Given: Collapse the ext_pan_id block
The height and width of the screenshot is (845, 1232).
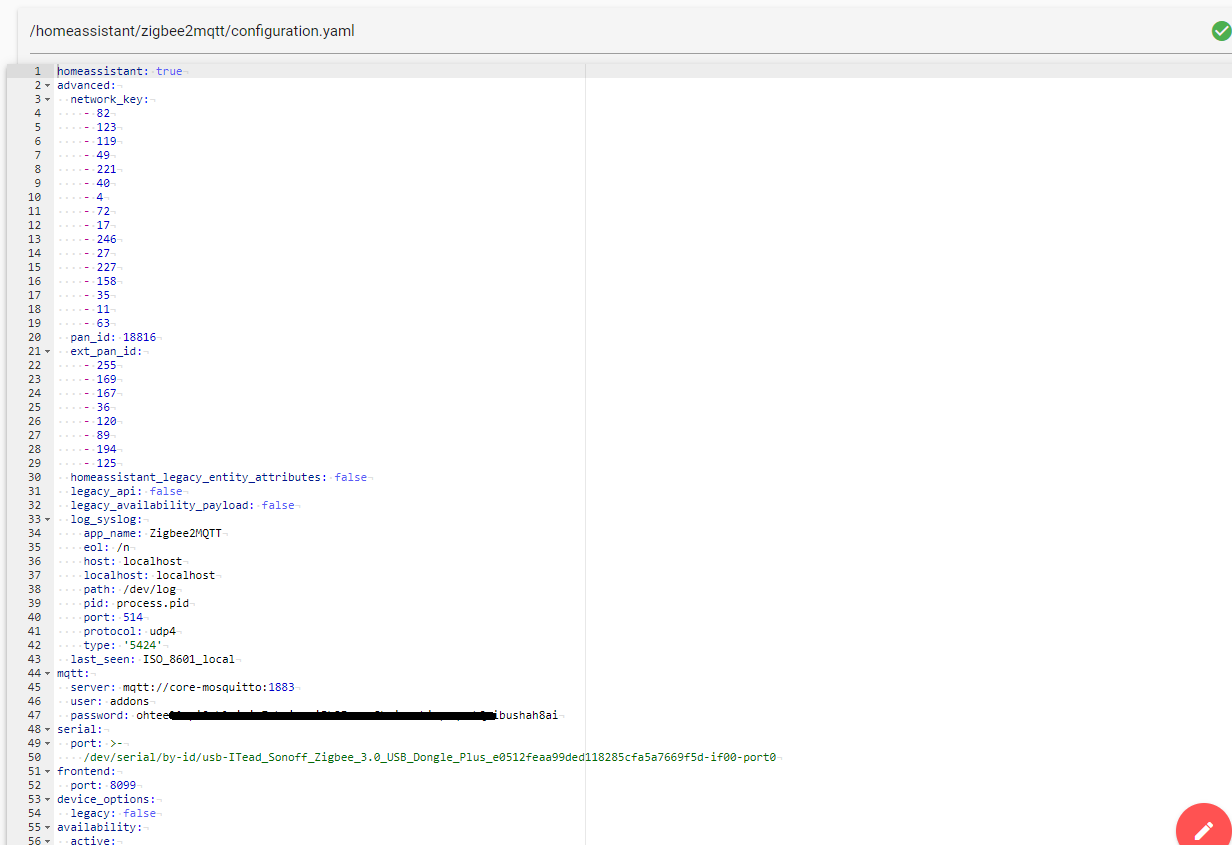Looking at the screenshot, I should (x=48, y=352).
